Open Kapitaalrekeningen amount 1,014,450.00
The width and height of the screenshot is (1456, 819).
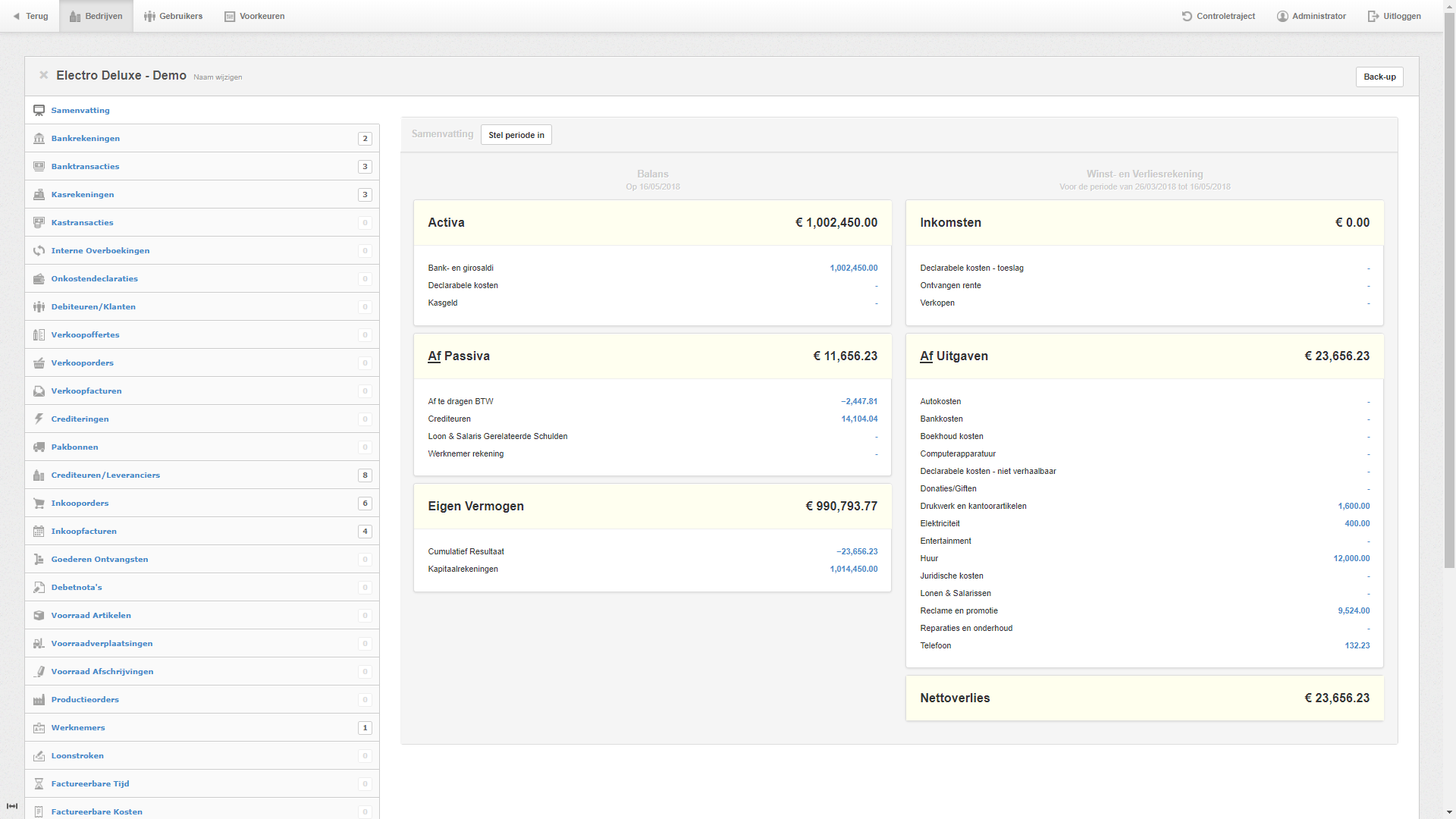click(854, 570)
